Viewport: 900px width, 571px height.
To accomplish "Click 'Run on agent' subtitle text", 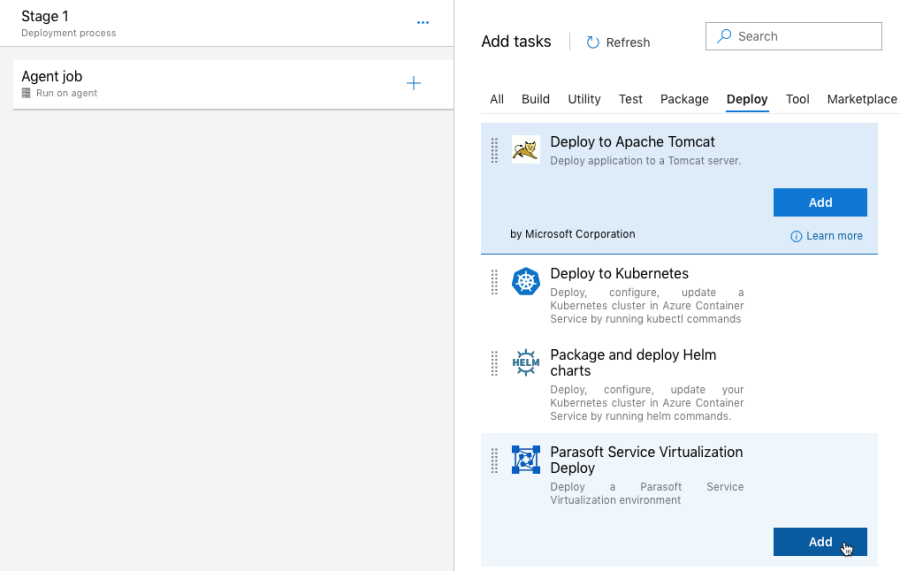I will pyautogui.click(x=67, y=93).
